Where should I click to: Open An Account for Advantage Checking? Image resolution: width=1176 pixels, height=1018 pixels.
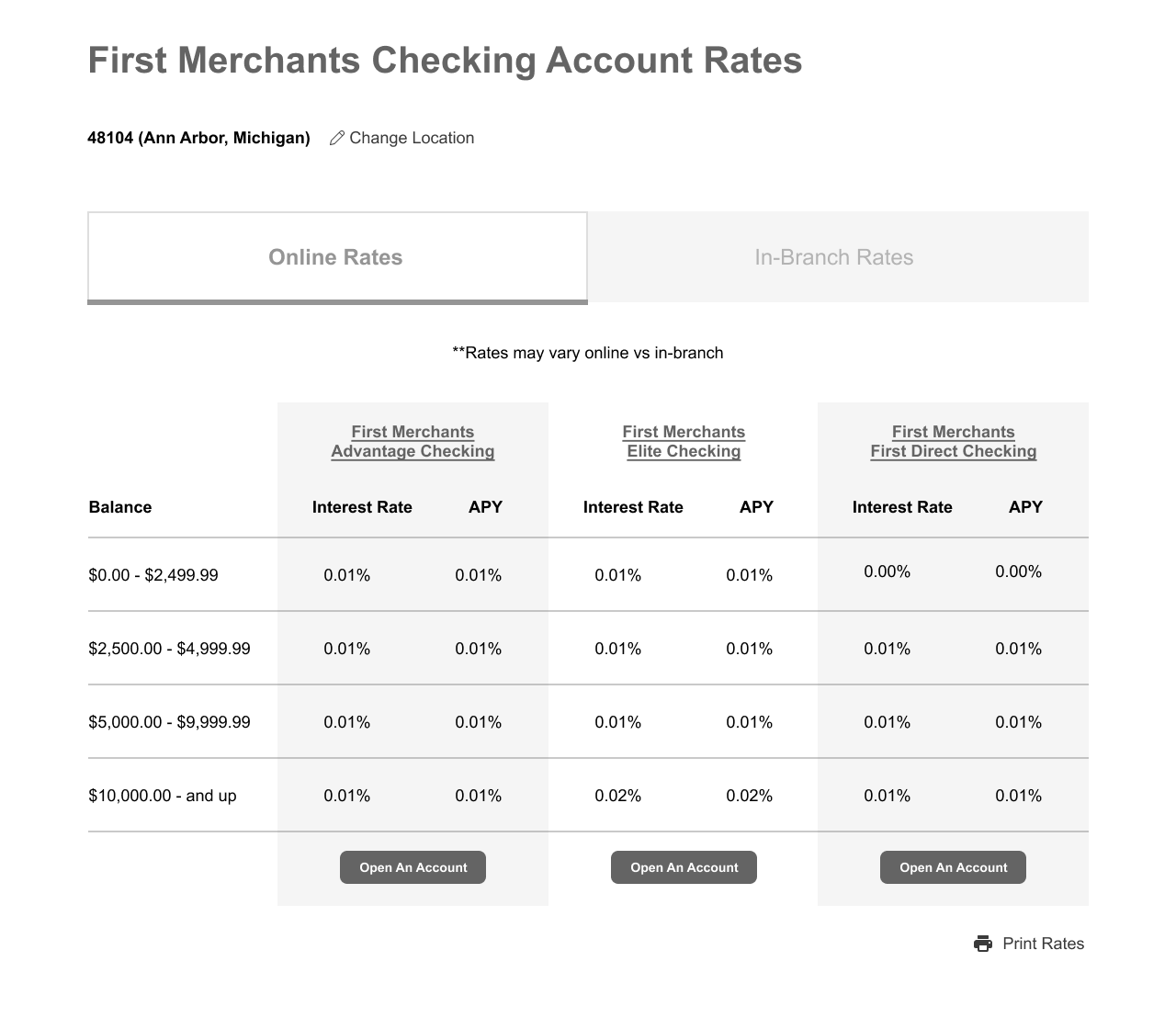413,867
